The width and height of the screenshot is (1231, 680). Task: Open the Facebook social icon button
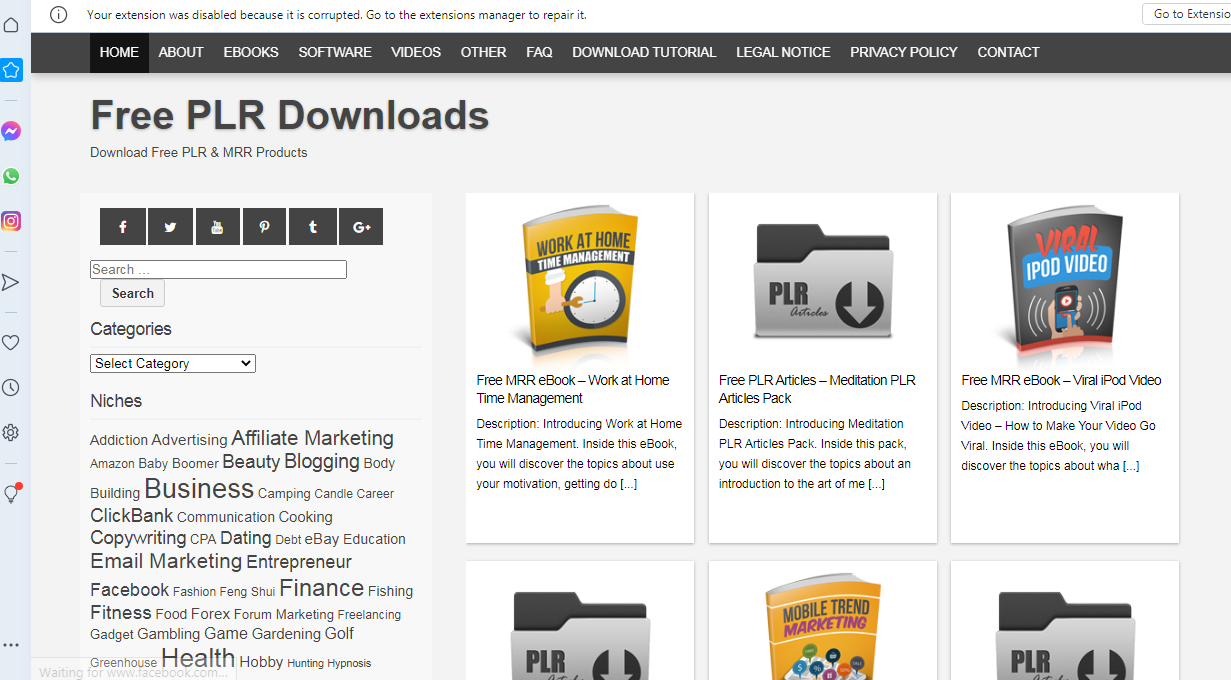point(123,227)
